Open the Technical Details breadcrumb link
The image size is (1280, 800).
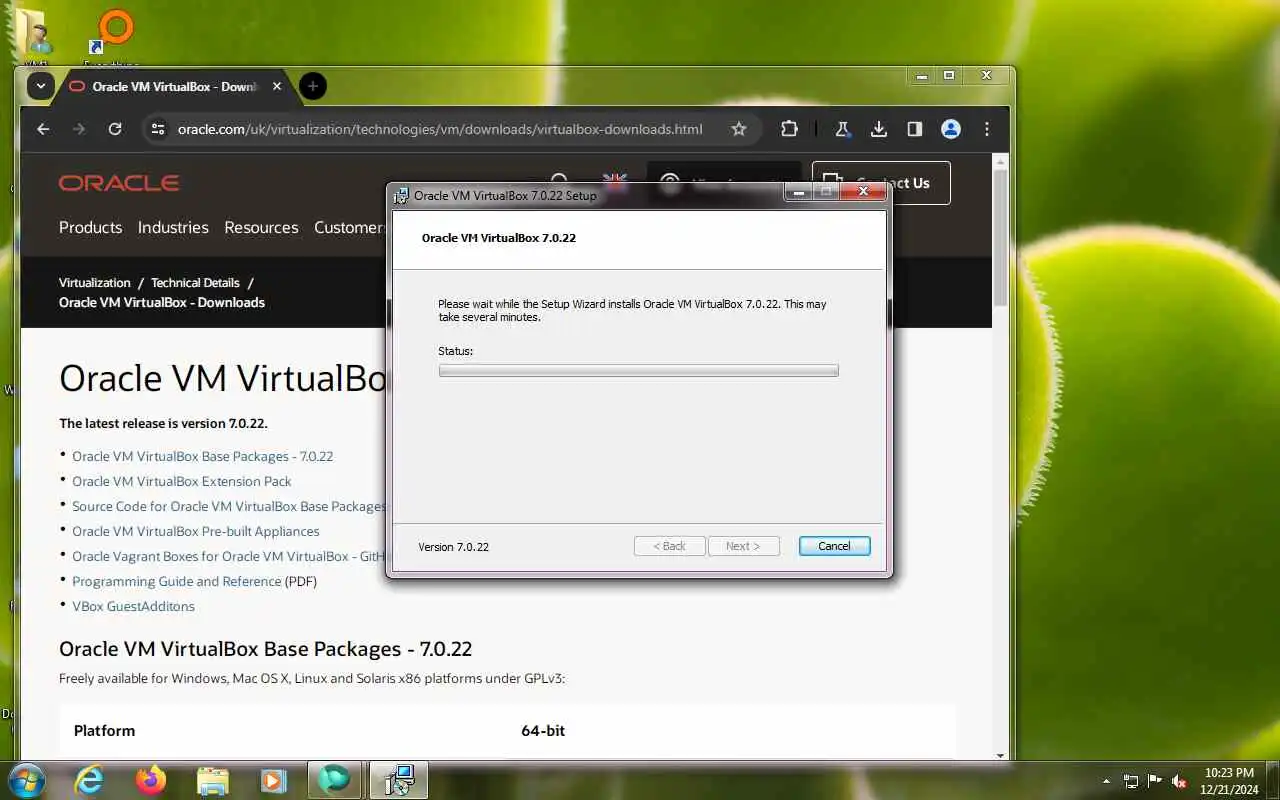coord(195,283)
